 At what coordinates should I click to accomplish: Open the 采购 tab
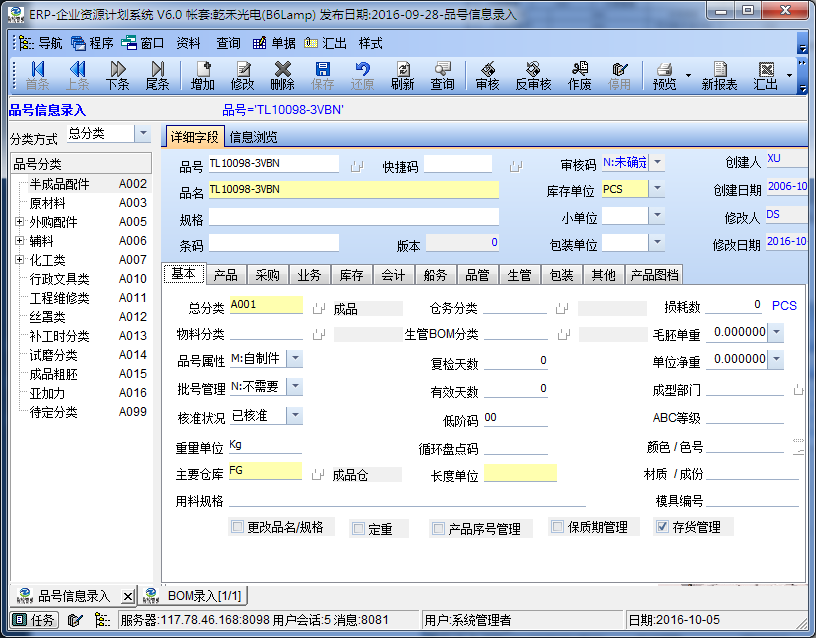tap(267, 275)
